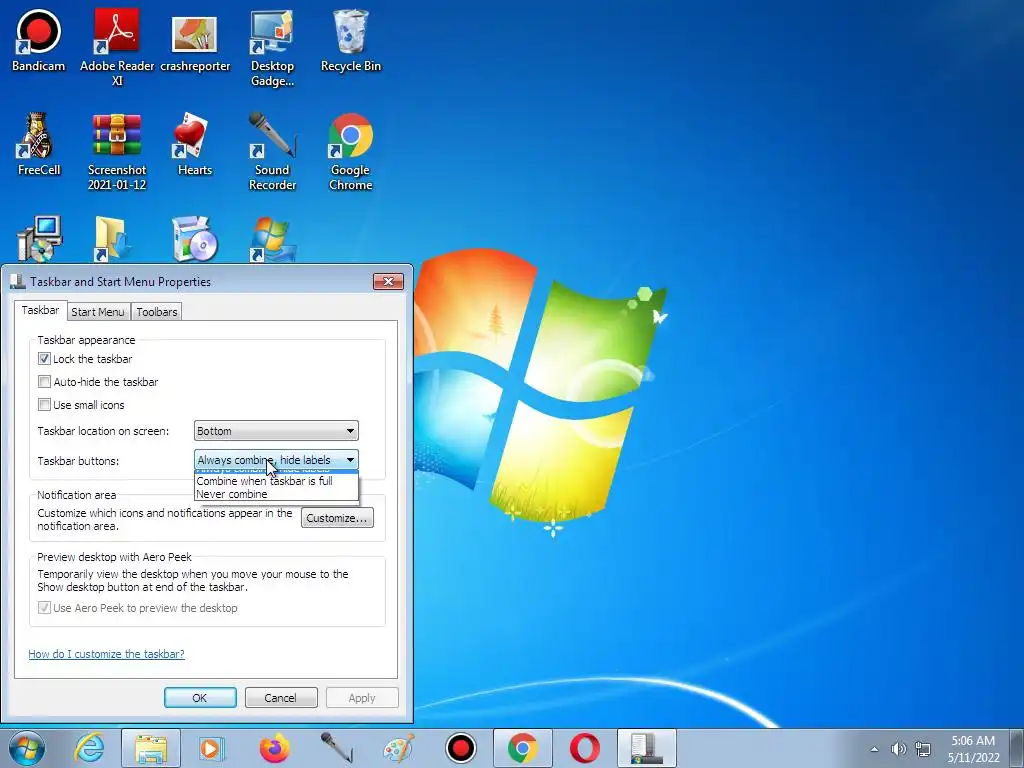Click the Taskbar Properties taskbar button
Viewport: 1024px width, 768px height.
pyautogui.click(x=647, y=748)
